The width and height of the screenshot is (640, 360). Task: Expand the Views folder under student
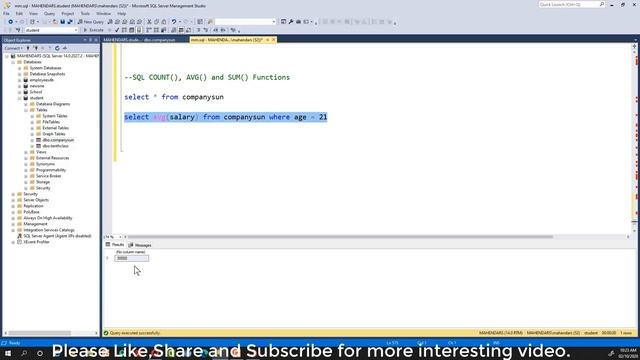point(26,152)
